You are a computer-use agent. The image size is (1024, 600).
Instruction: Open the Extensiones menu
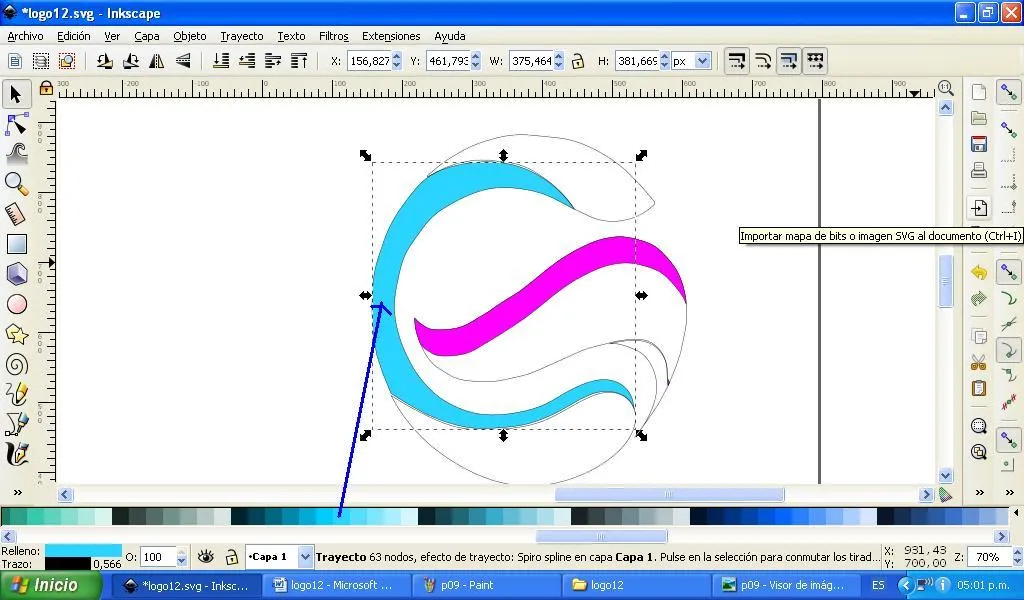point(391,36)
